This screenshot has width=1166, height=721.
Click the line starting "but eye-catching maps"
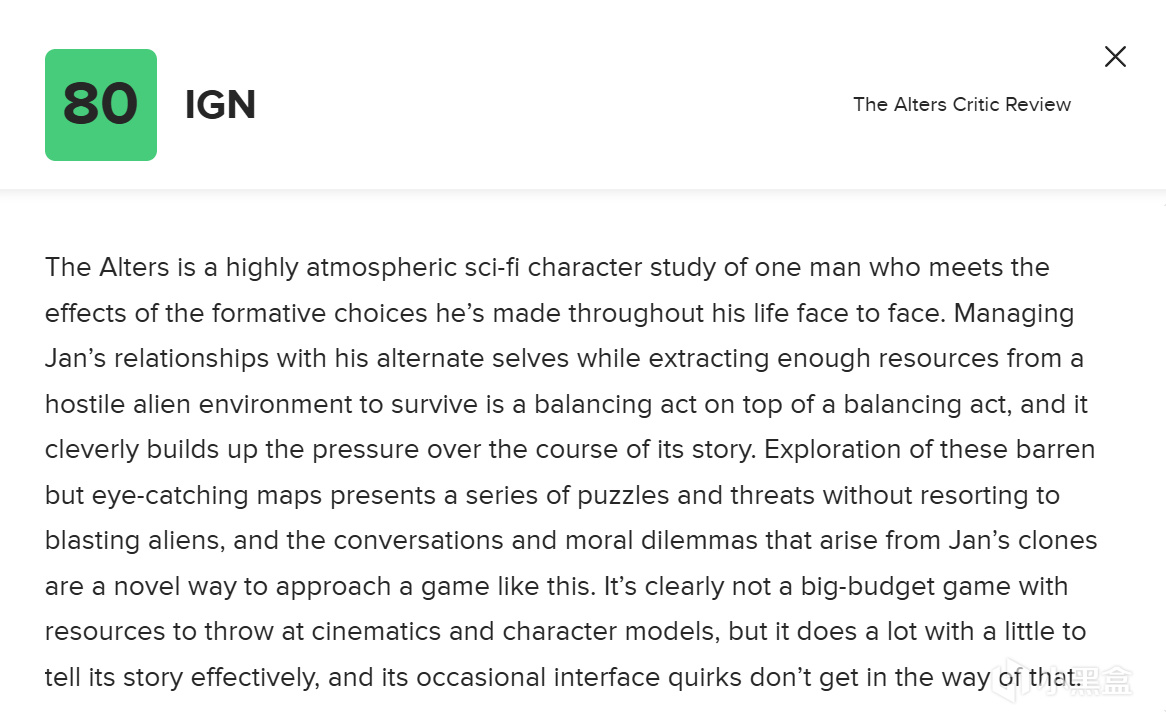pos(553,495)
